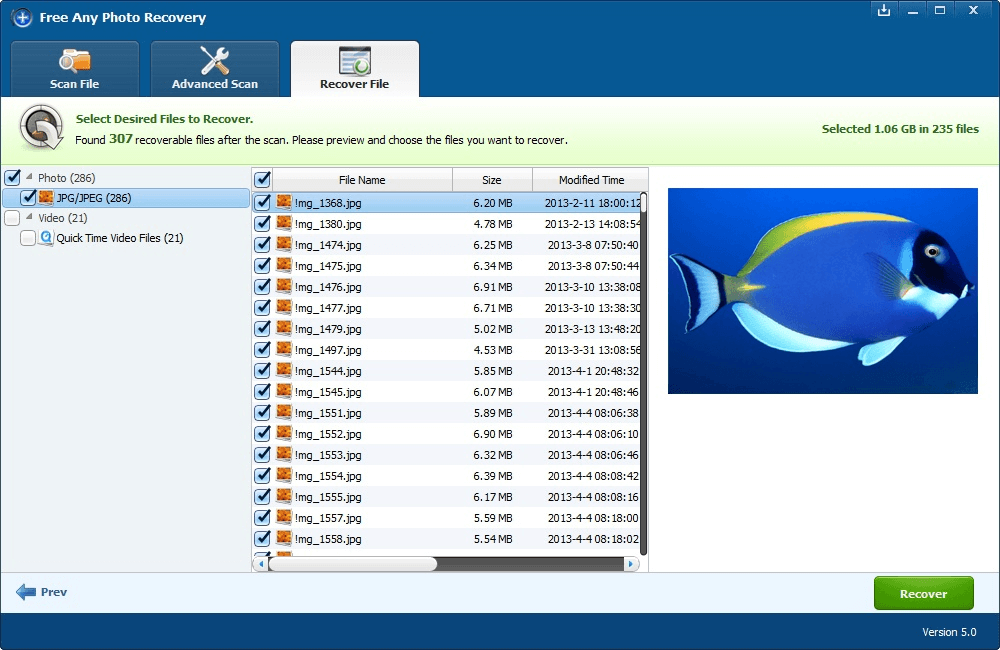Go back using the Prev button

click(x=41, y=592)
